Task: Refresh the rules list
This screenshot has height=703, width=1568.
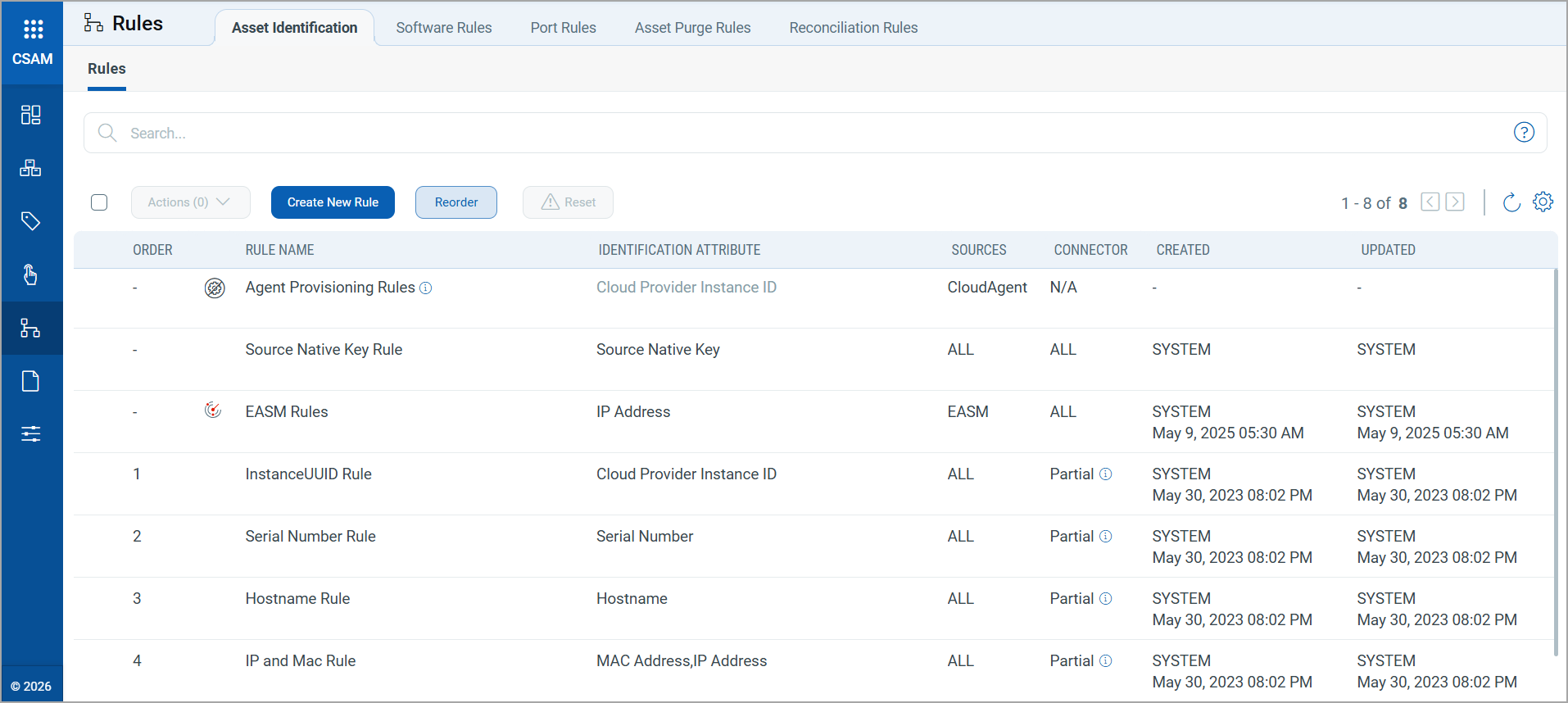Action: point(1511,202)
